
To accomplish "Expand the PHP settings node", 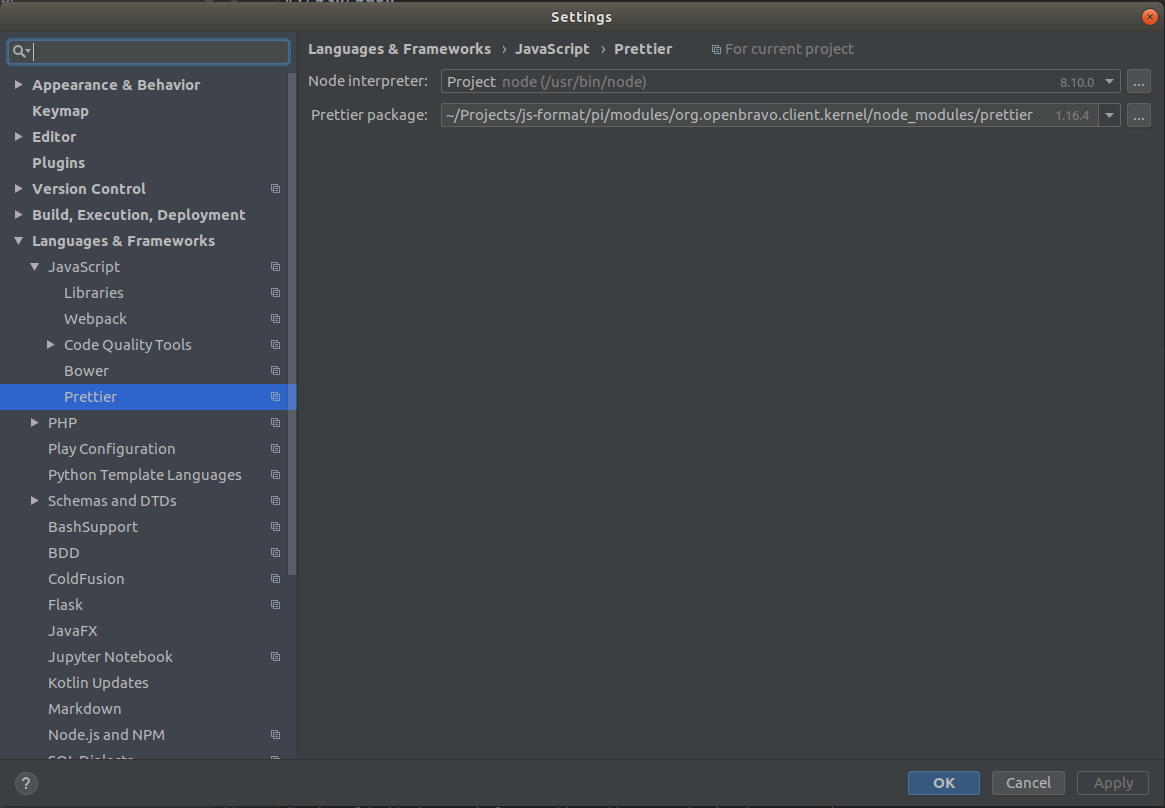I will tap(35, 423).
